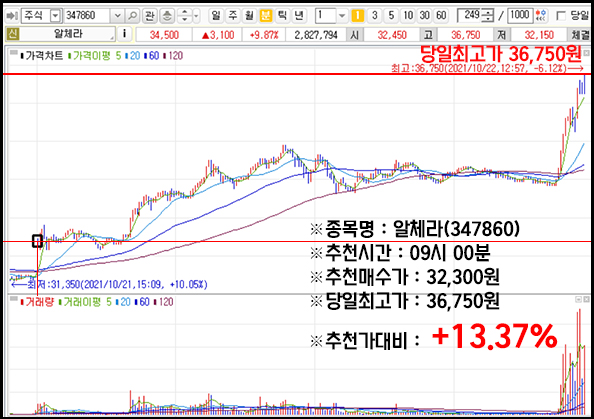Select the 틱 (tick) chart tab

(x=282, y=16)
